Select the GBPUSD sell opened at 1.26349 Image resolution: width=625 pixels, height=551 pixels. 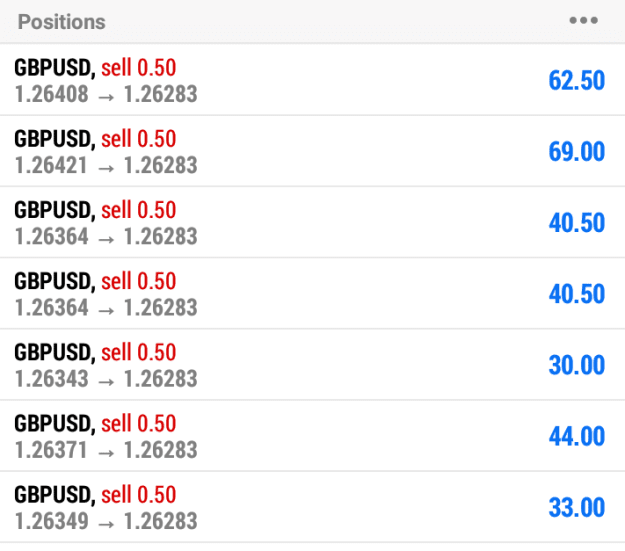click(312, 507)
